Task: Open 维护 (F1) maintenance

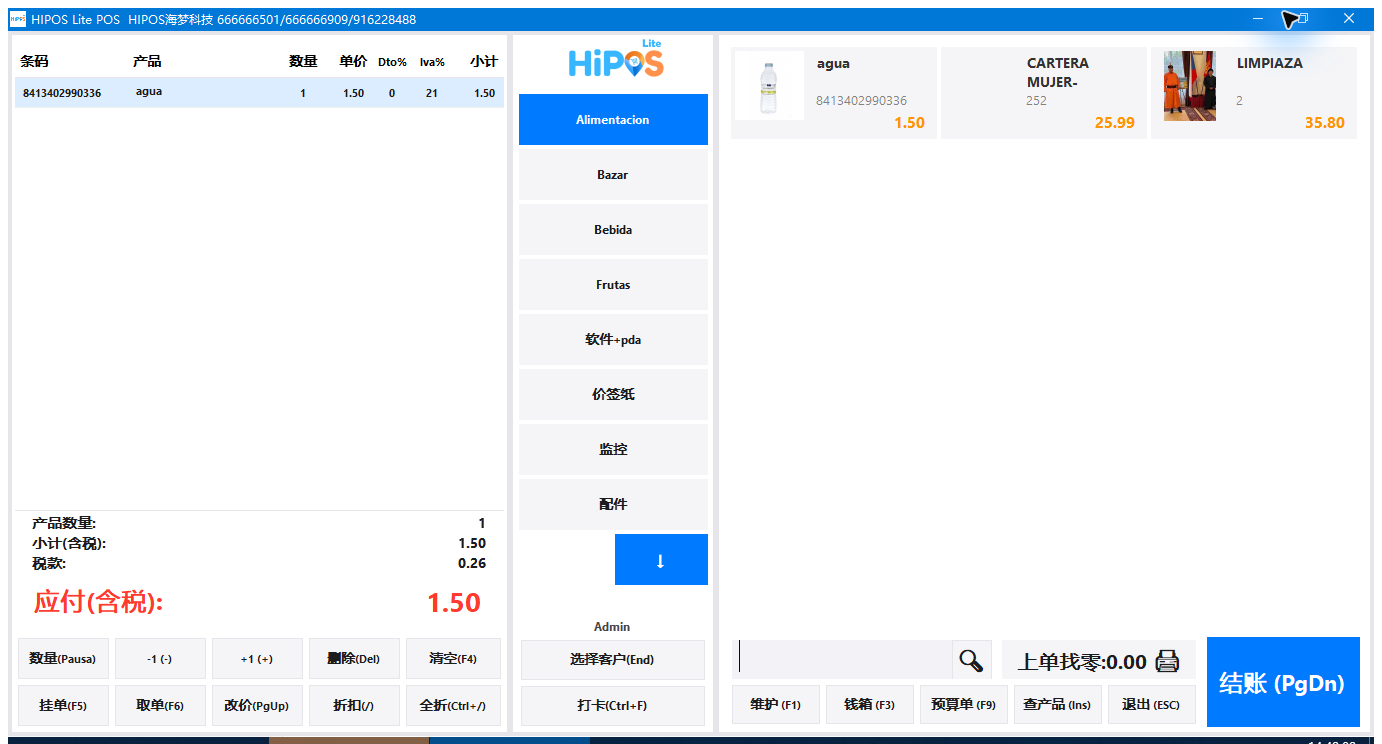Action: pos(776,705)
